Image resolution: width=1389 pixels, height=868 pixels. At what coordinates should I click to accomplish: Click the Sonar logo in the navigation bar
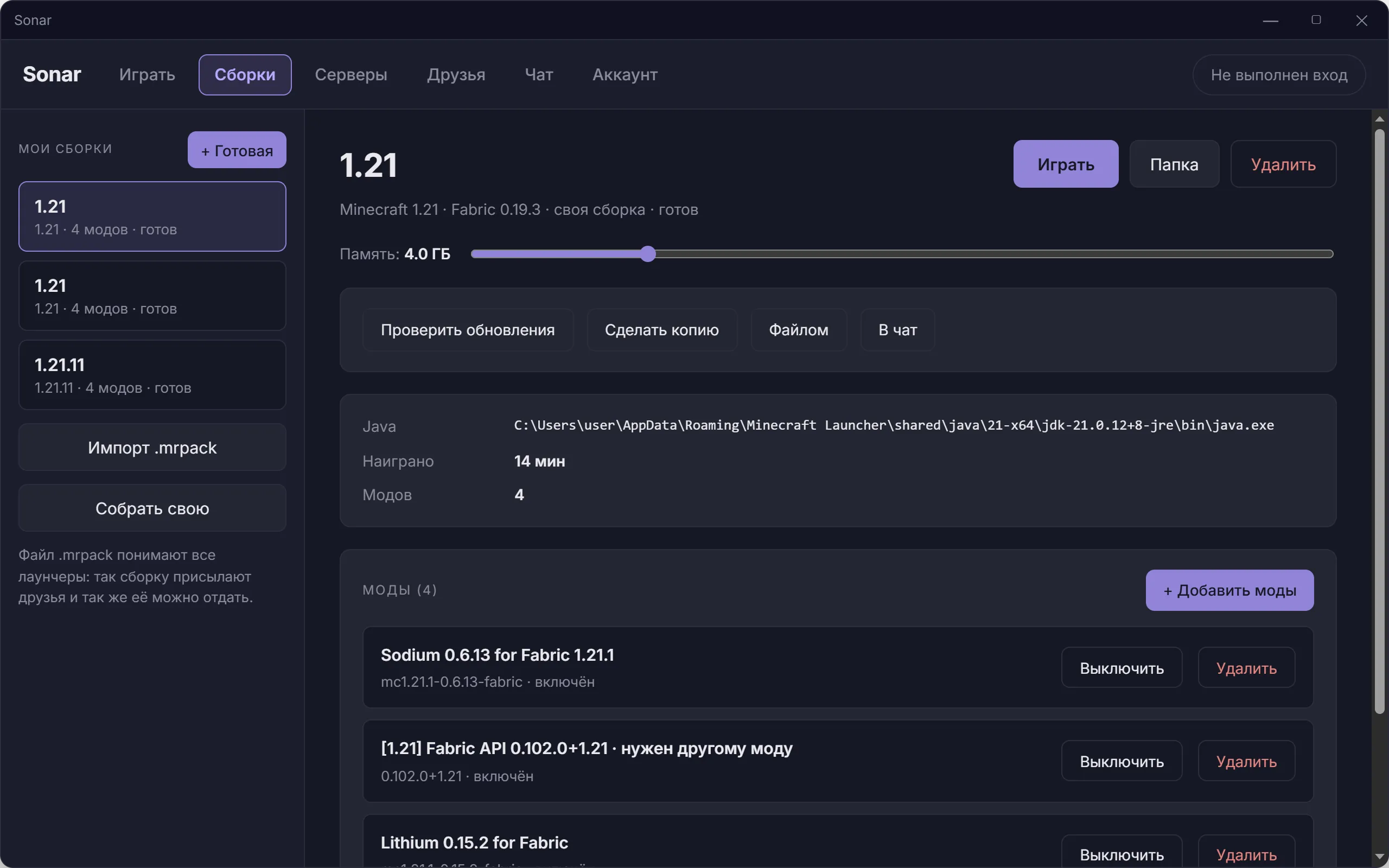[52, 75]
